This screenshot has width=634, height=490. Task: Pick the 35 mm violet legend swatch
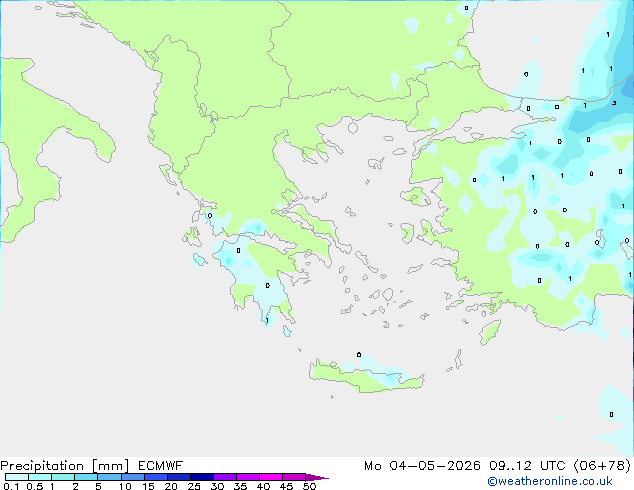247,477
